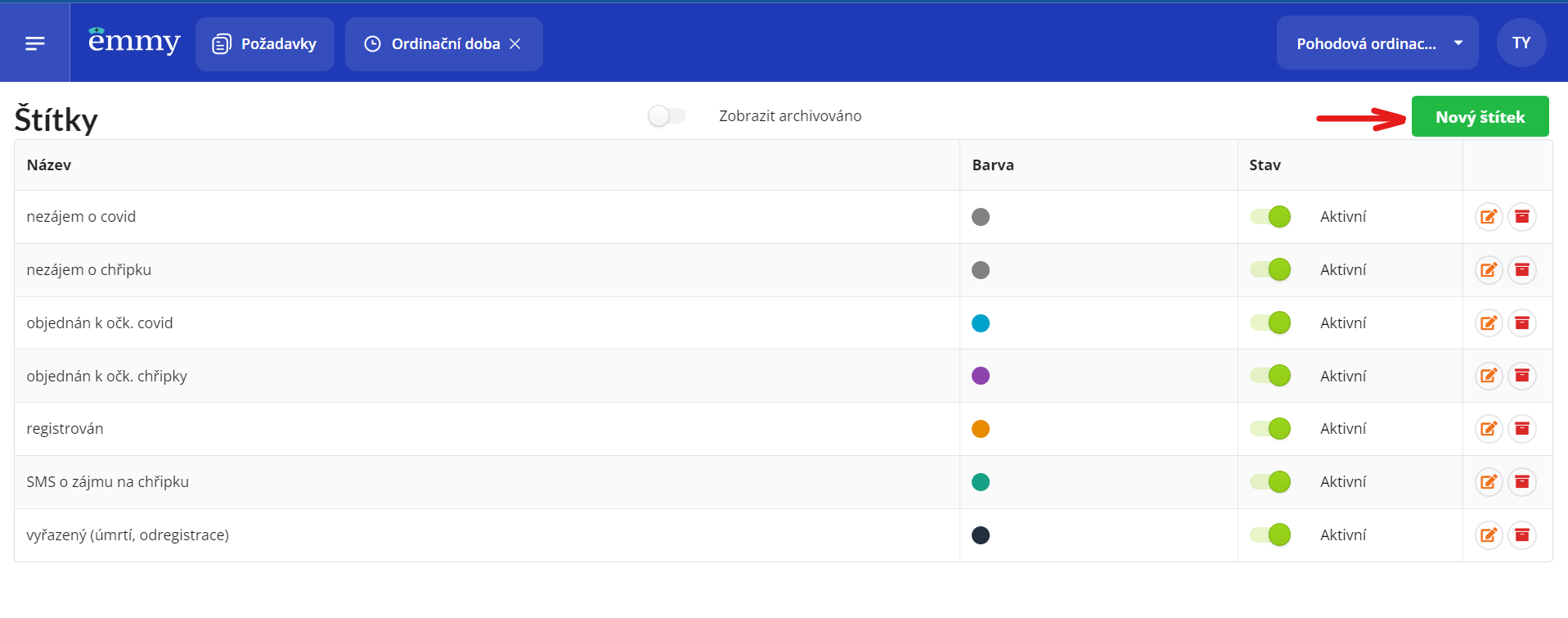This screenshot has height=618, width=1568.
Task: Toggle the Zobrazit archivováno switch
Action: (667, 116)
